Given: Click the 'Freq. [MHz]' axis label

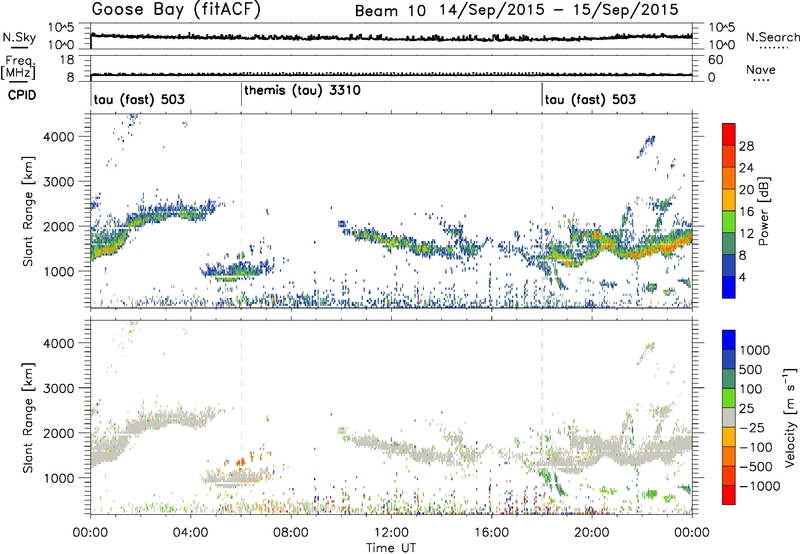Looking at the screenshot, I should [18, 68].
